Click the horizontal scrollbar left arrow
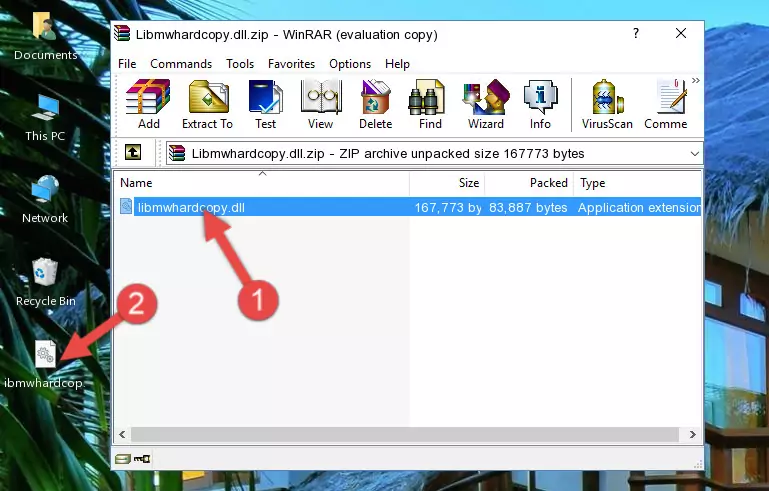769x491 pixels. pos(122,435)
